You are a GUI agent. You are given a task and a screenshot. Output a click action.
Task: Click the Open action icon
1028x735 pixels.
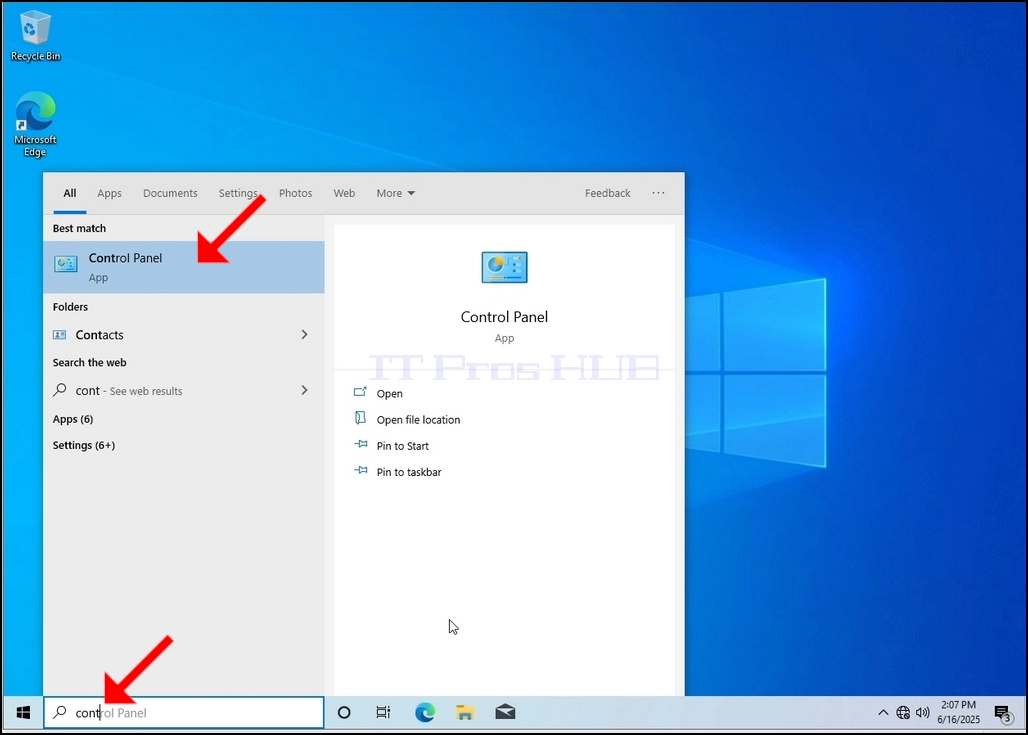coord(360,392)
